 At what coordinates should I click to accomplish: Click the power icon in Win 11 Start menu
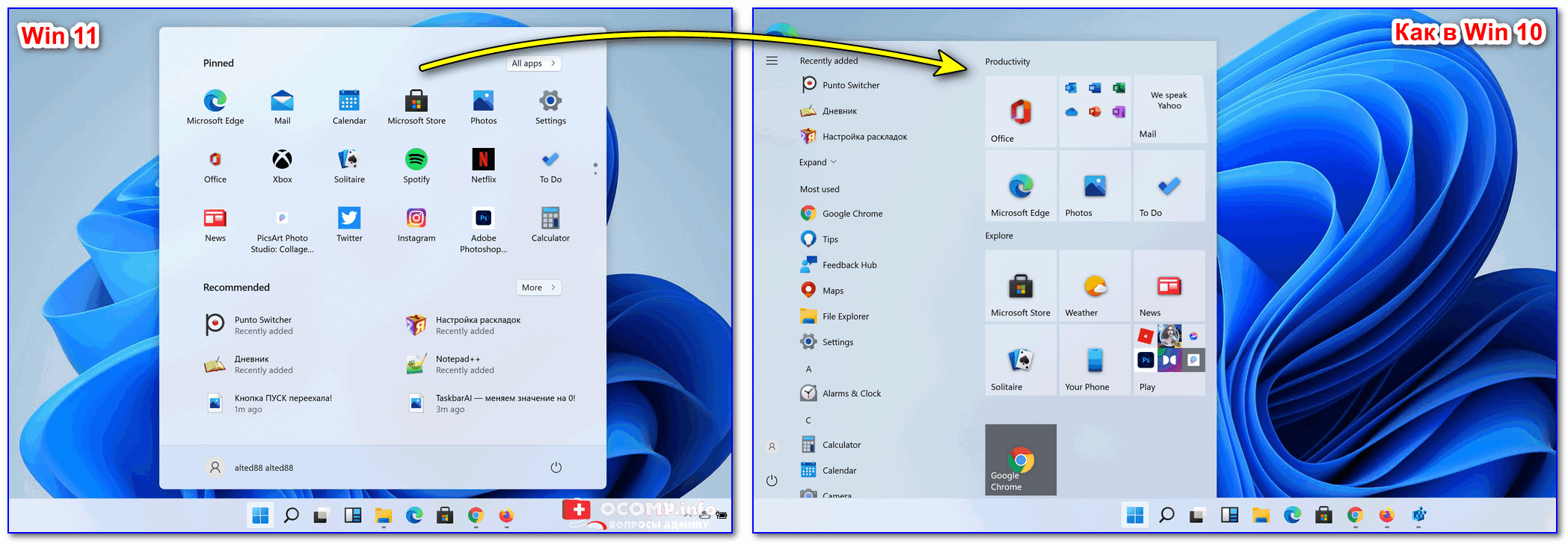click(556, 467)
